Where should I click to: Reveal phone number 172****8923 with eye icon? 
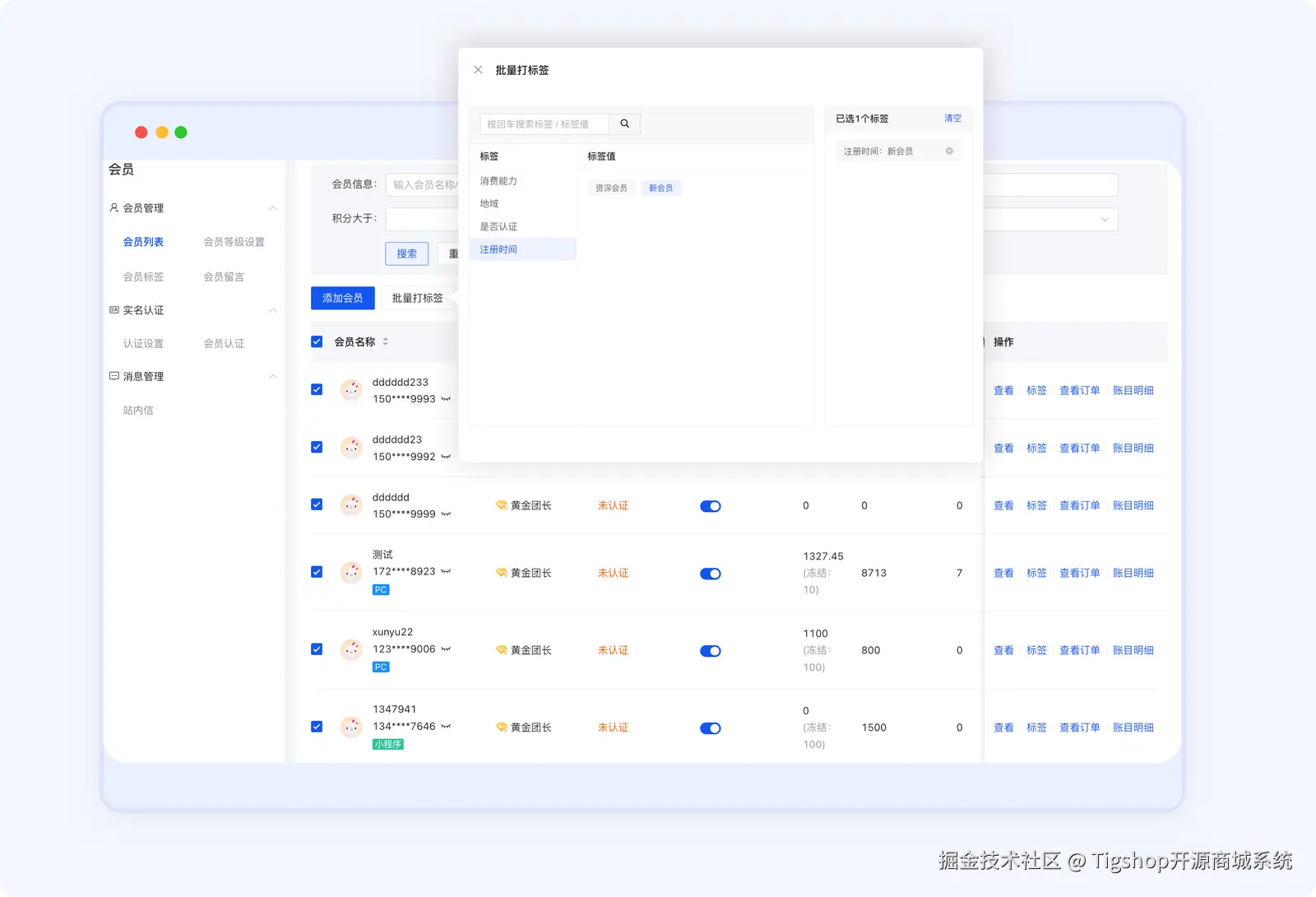[x=446, y=571]
